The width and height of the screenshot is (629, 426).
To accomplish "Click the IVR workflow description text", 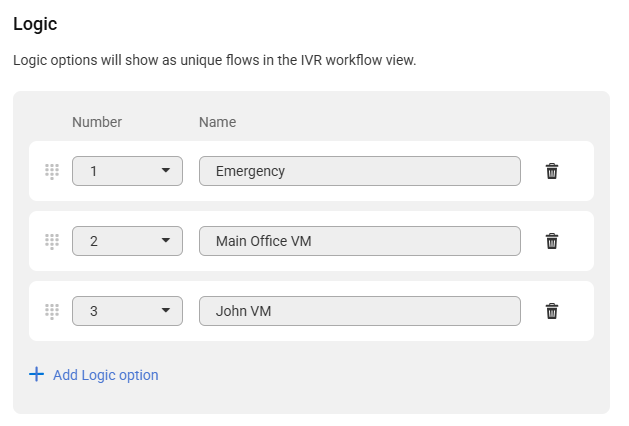I will point(214,60).
